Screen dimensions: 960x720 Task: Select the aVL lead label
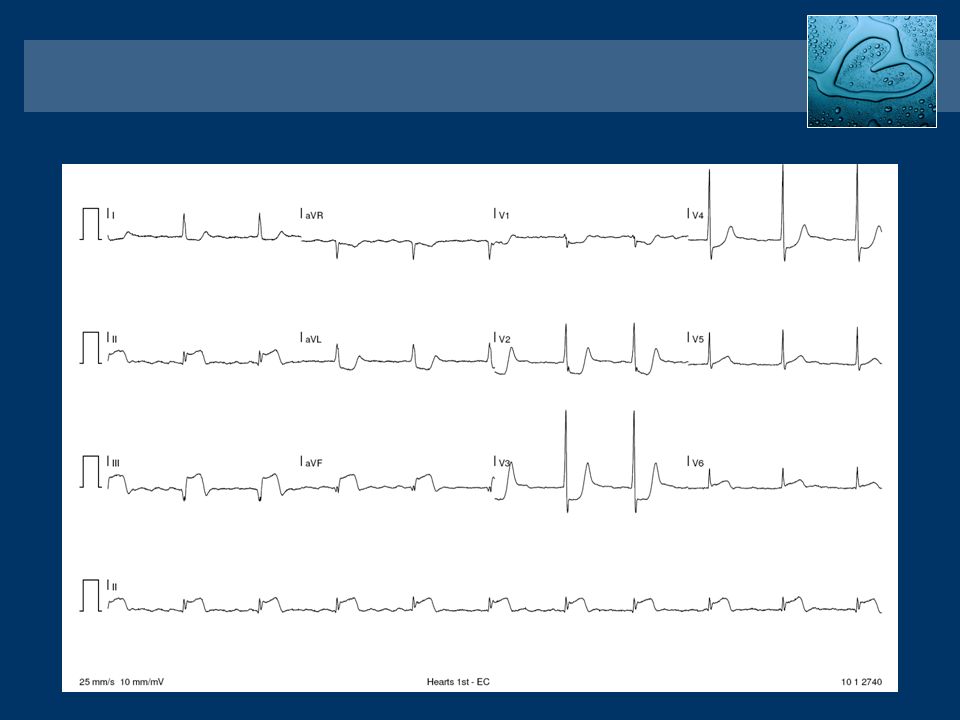(313, 339)
